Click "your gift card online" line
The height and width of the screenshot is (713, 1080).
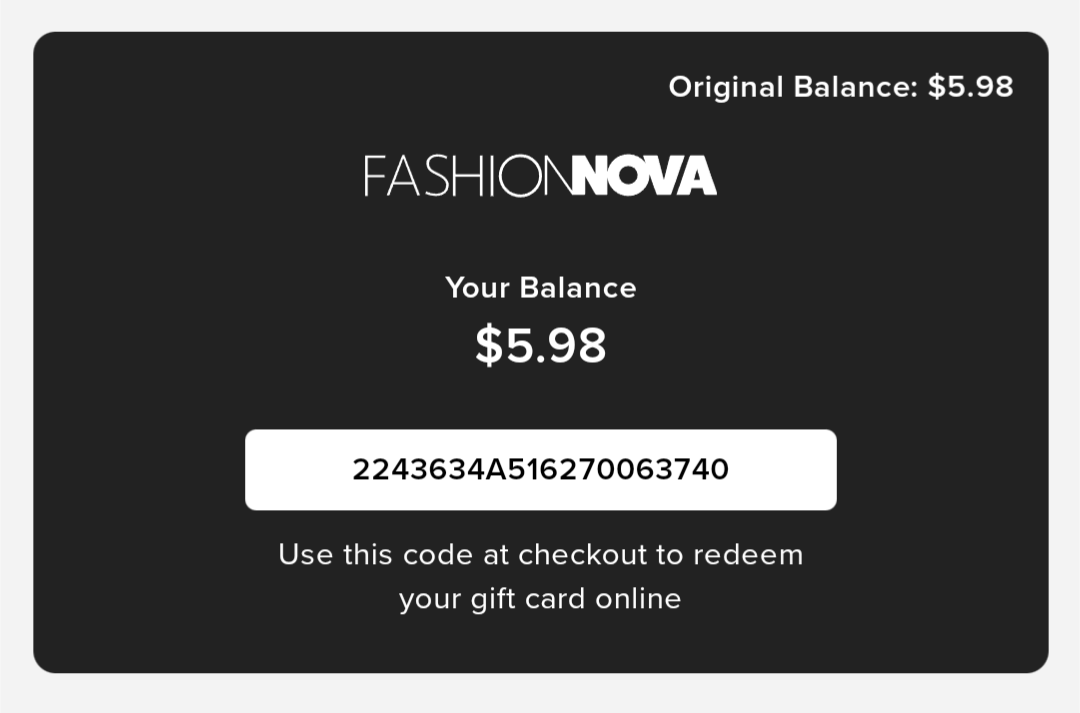click(x=541, y=599)
